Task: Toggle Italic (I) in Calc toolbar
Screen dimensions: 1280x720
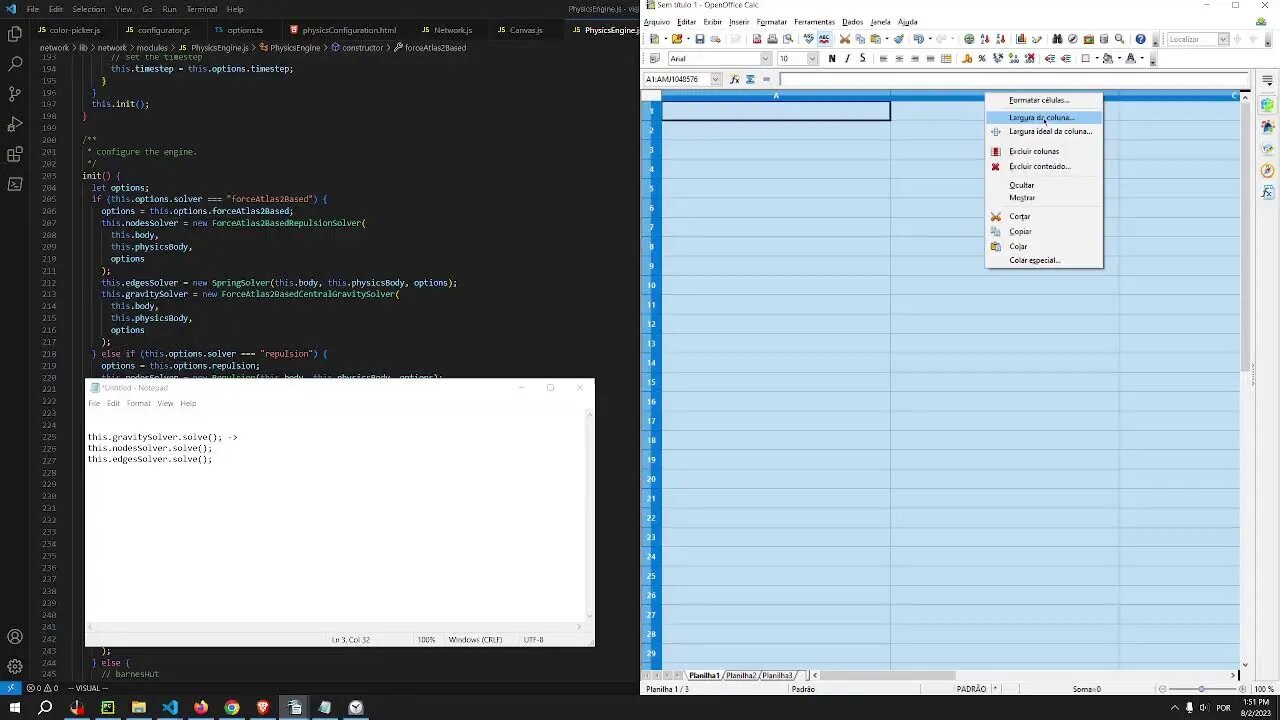Action: click(x=847, y=58)
